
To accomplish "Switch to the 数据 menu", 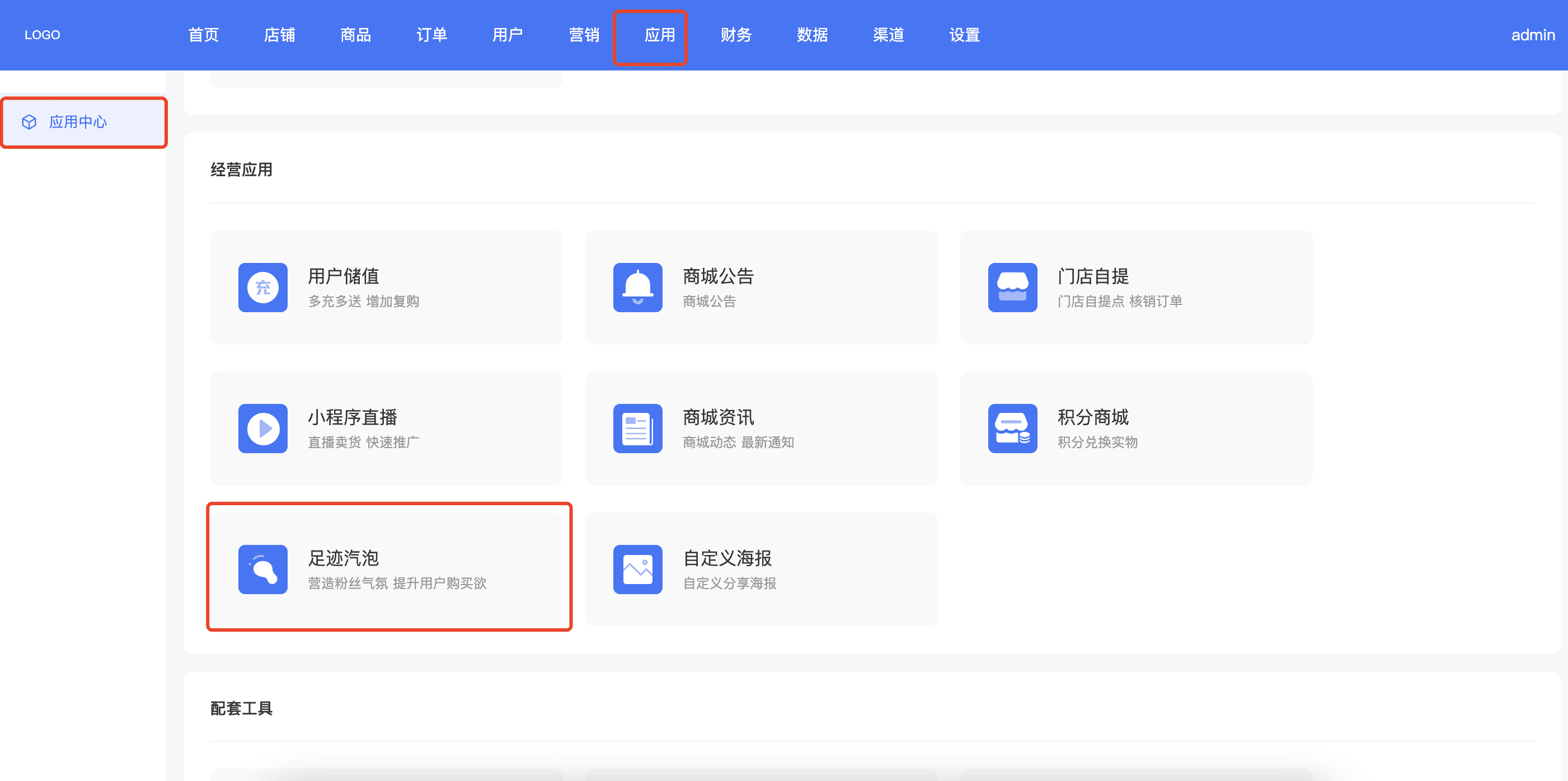I will (812, 35).
